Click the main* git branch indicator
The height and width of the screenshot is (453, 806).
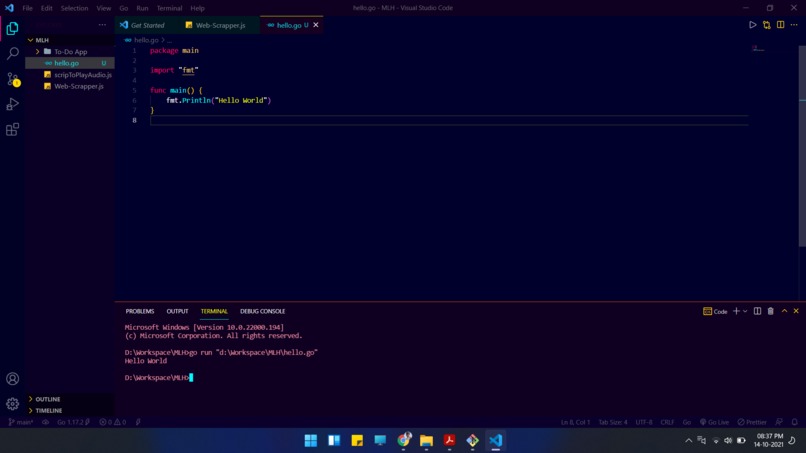[x=21, y=422]
